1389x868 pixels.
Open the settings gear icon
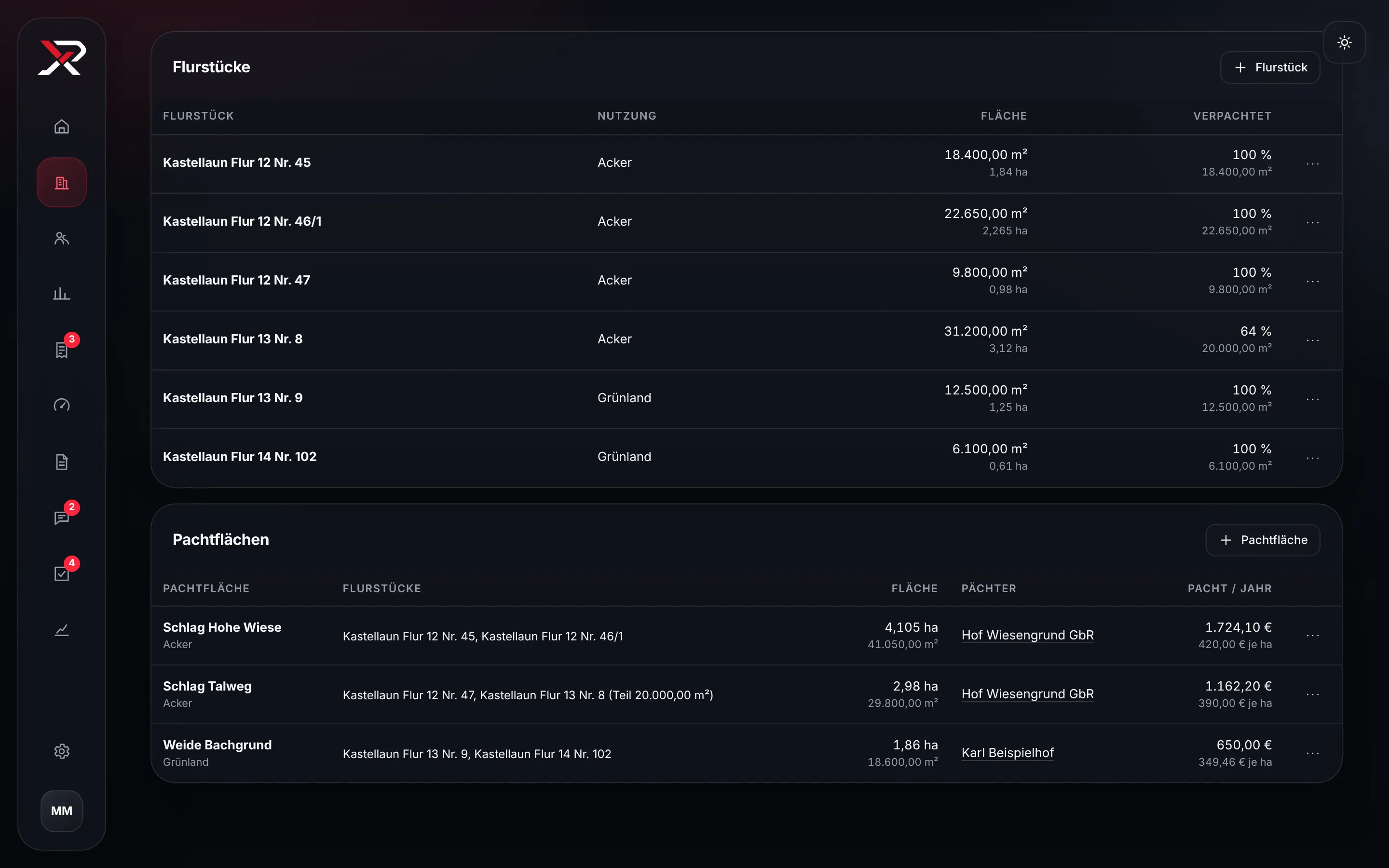click(61, 751)
